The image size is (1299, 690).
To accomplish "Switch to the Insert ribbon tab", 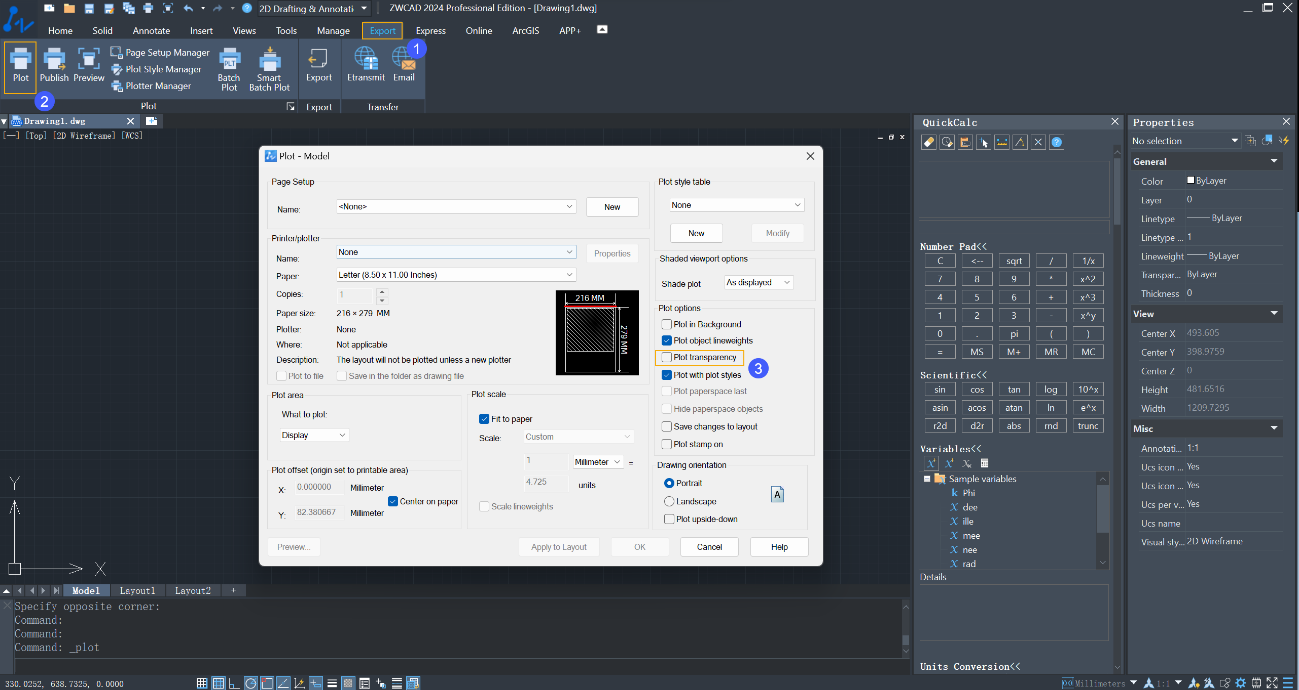I will (201, 31).
